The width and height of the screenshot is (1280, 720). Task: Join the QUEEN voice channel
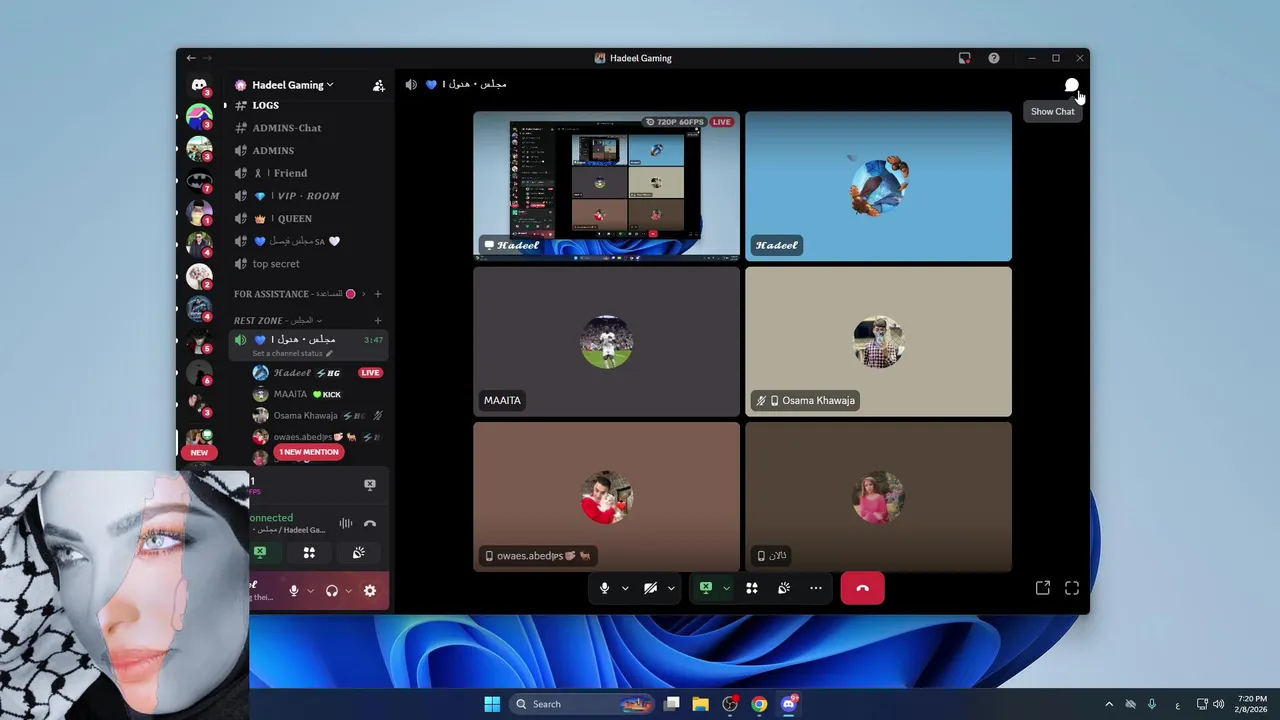pyautogui.click(x=308, y=218)
